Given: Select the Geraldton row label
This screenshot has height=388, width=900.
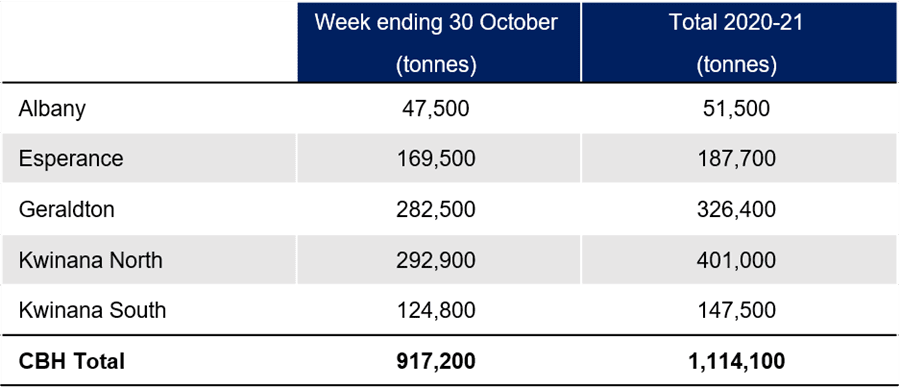Looking at the screenshot, I should (x=67, y=209).
